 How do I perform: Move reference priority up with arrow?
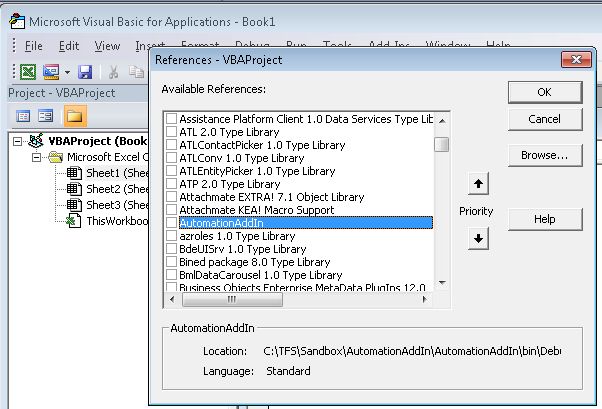click(x=478, y=184)
